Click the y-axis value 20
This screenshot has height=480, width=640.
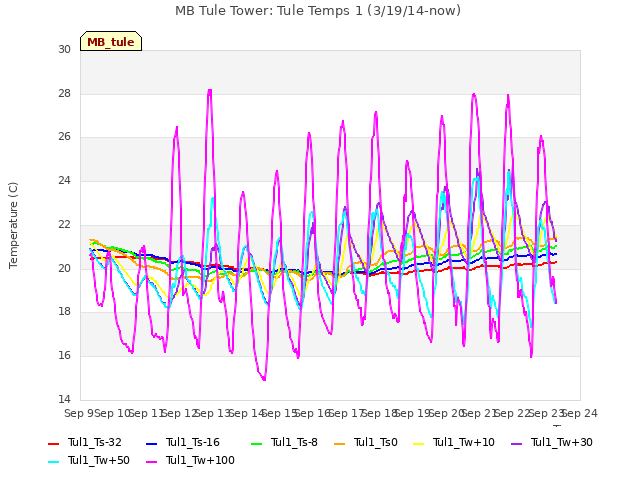point(64,268)
